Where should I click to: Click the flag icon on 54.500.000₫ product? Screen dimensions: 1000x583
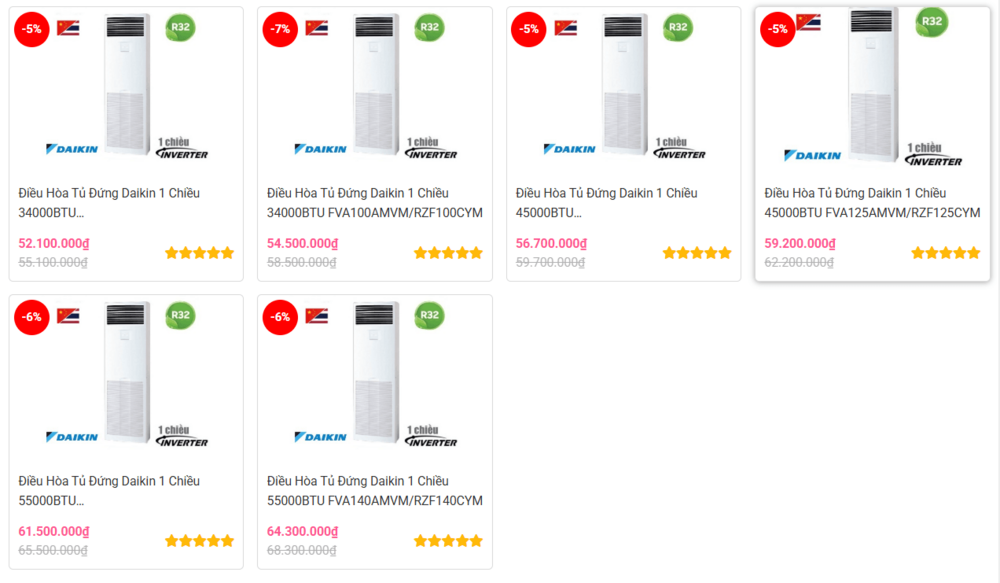tap(317, 28)
